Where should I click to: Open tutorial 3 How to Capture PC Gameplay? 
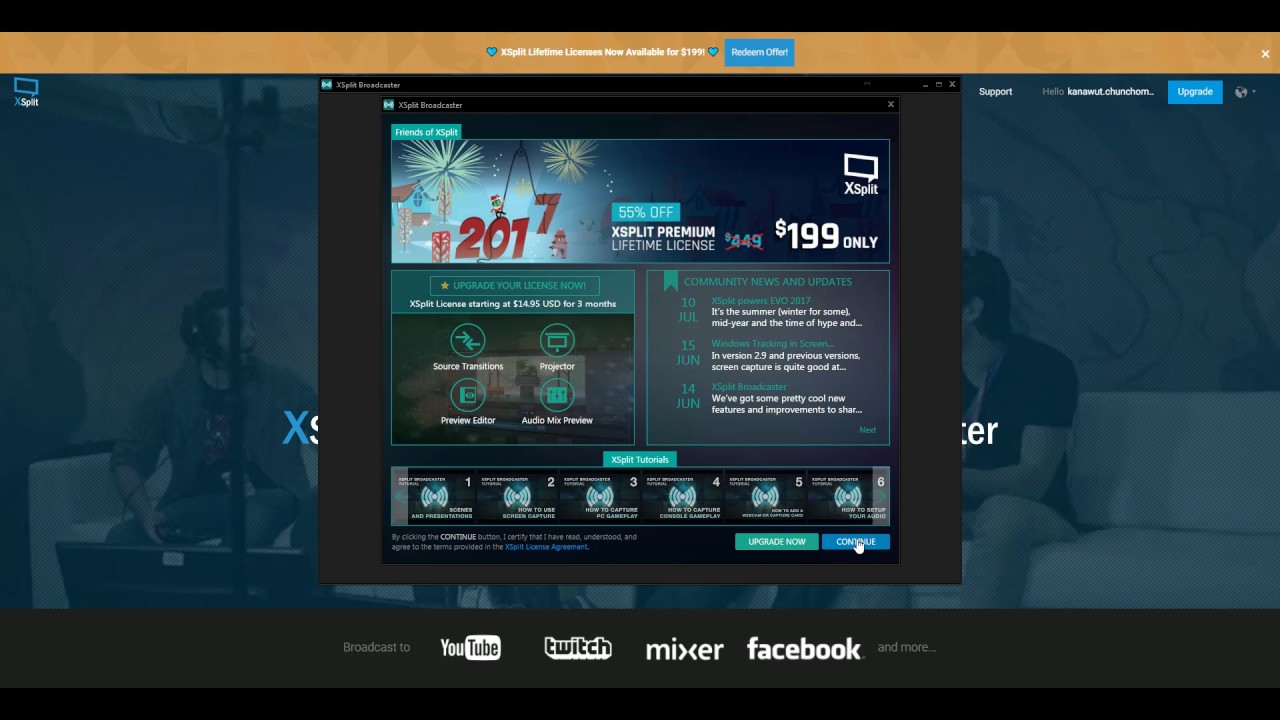tap(600, 496)
